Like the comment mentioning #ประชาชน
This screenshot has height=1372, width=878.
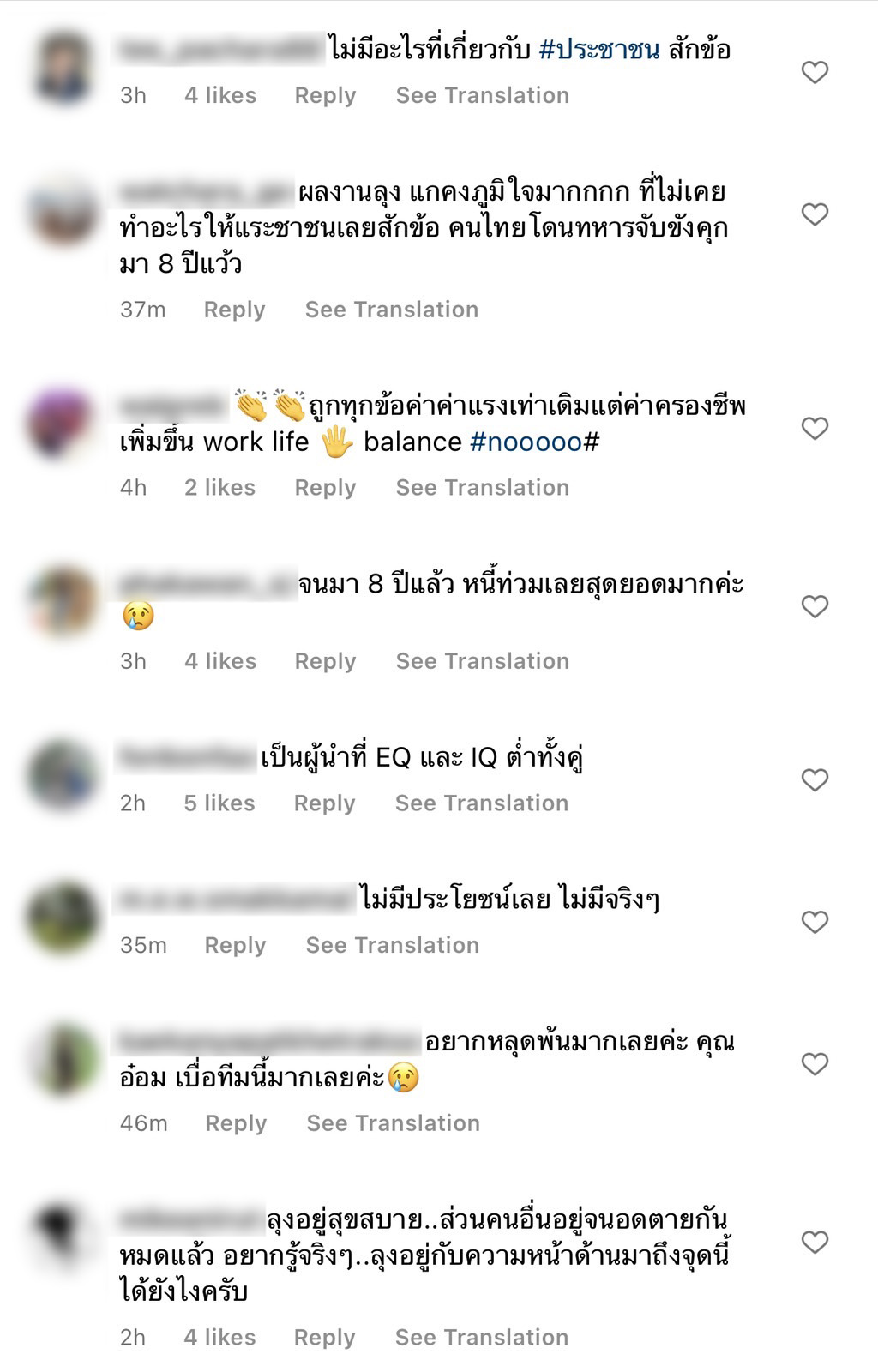[815, 72]
